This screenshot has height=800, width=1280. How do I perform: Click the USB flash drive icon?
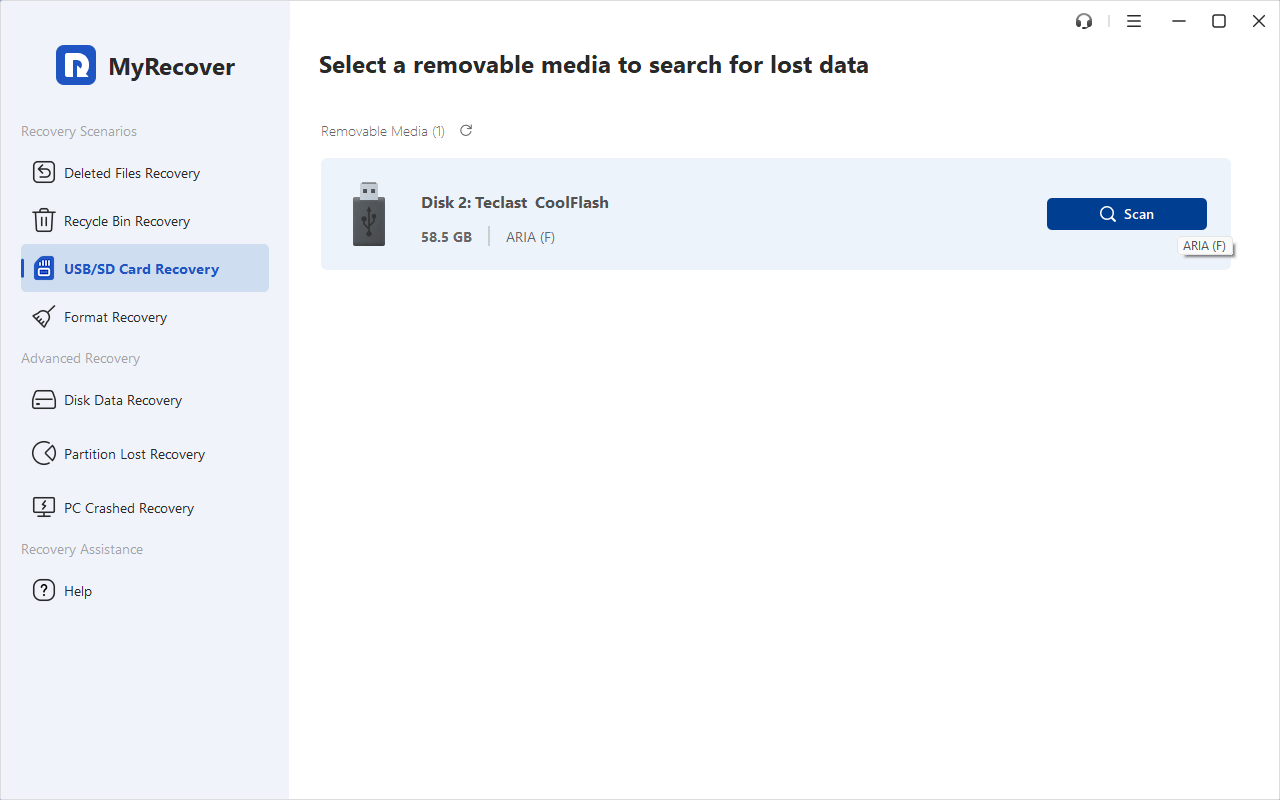coord(369,214)
